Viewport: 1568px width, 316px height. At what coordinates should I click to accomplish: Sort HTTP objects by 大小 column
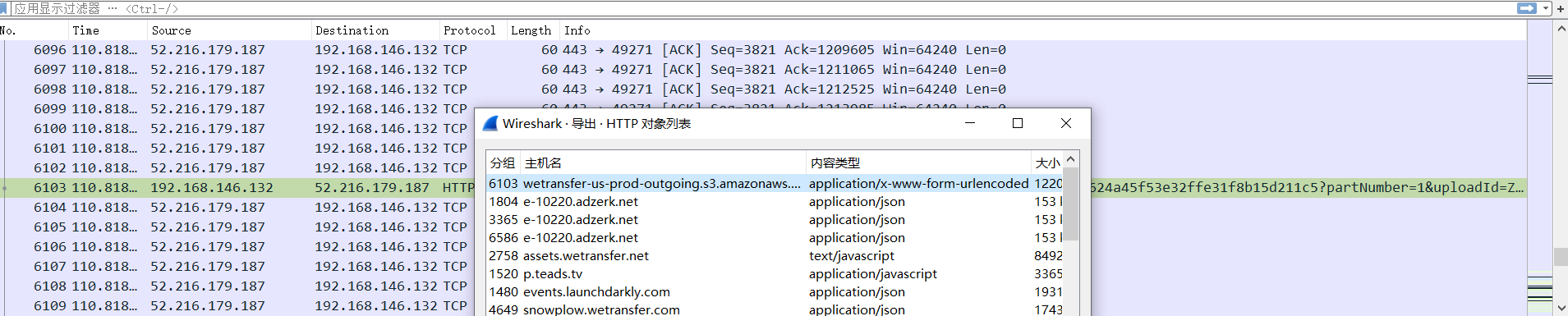point(1047,163)
